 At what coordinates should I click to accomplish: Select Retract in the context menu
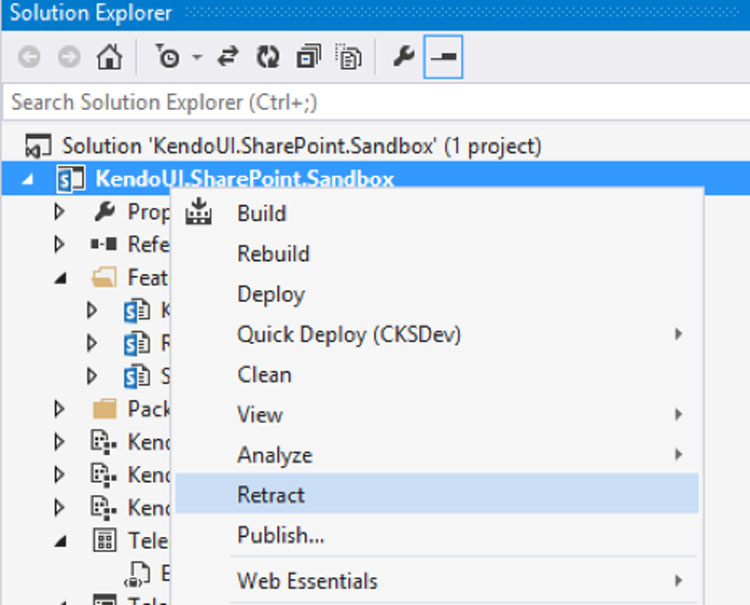coord(437,494)
